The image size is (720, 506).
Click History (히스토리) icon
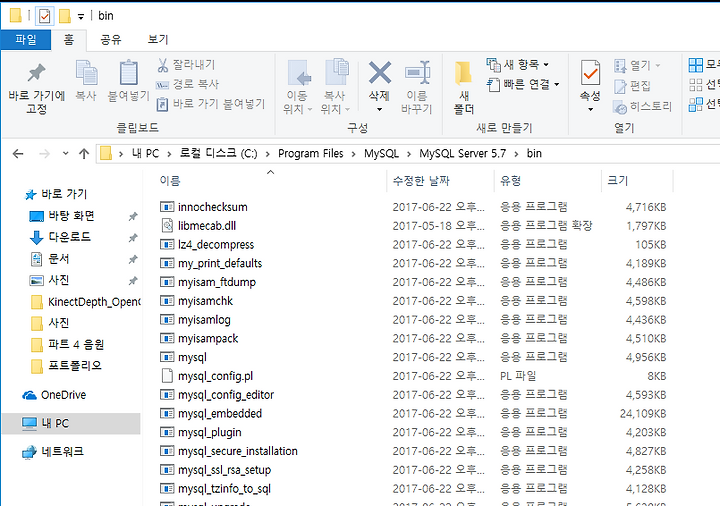coord(620,107)
